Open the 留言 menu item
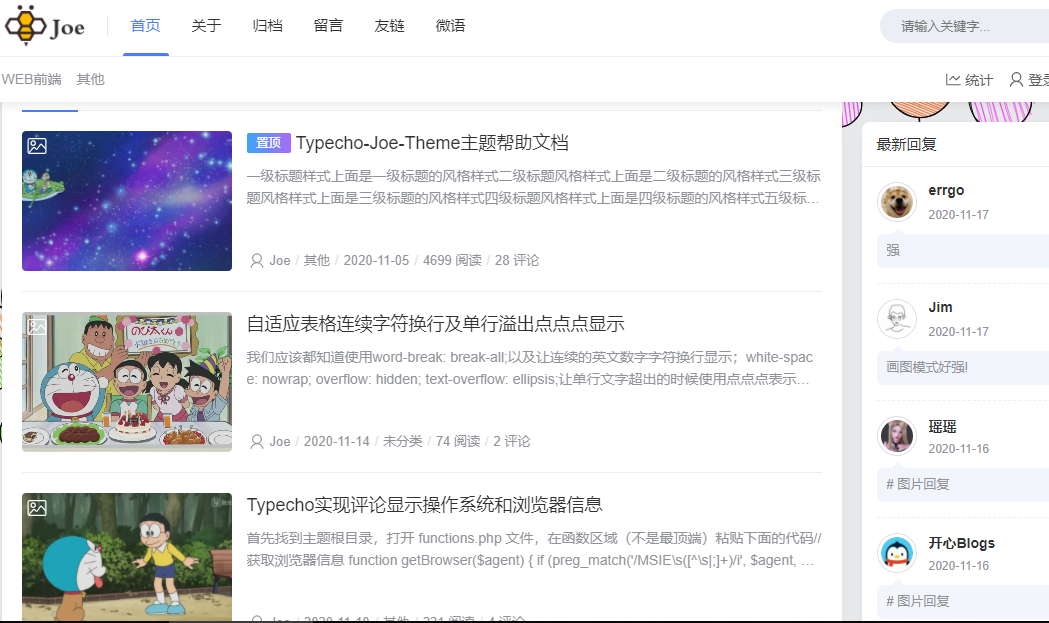Viewport: 1049px width, 623px height. pos(328,27)
